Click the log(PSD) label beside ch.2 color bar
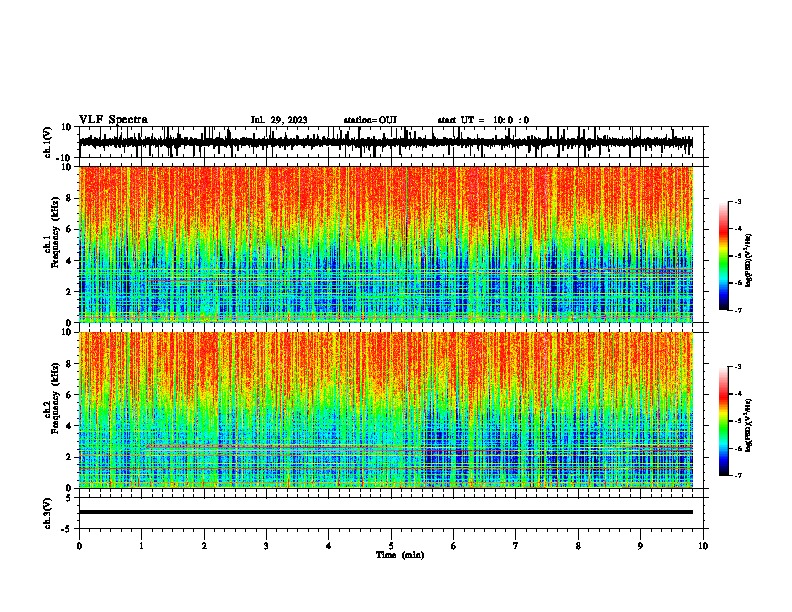The image size is (792, 612). tap(749, 426)
